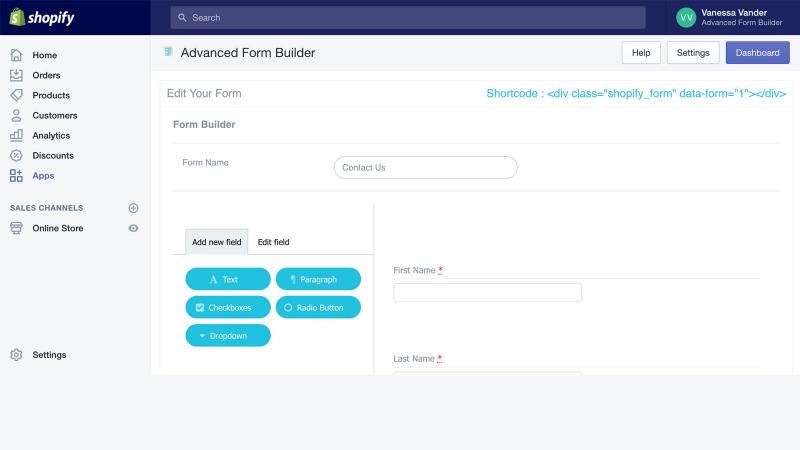Open the Help button
Viewport: 800px width, 450px height.
tap(641, 53)
